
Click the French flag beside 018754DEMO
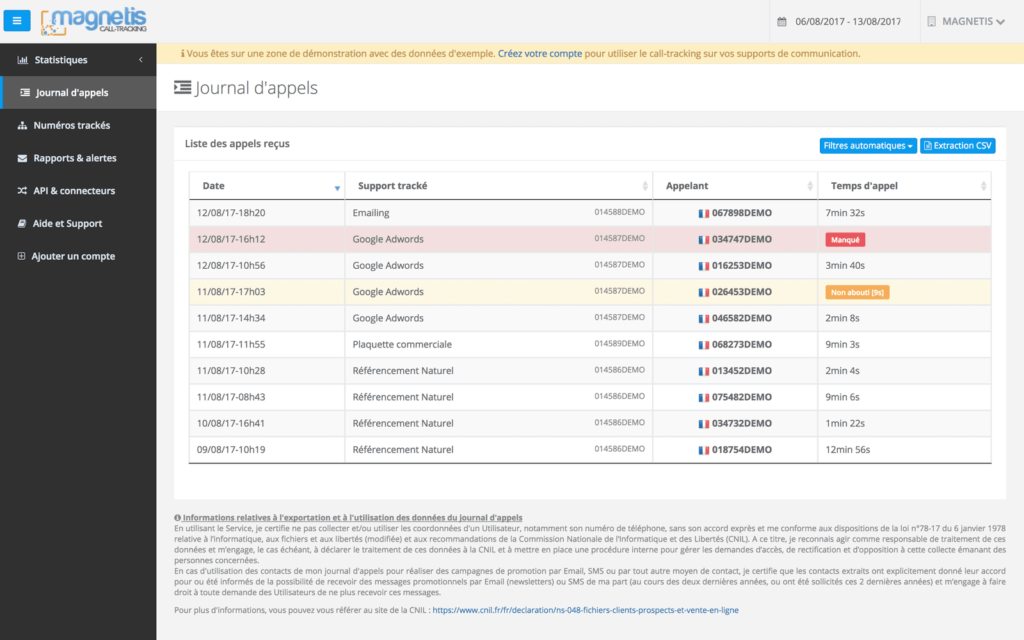(703, 450)
